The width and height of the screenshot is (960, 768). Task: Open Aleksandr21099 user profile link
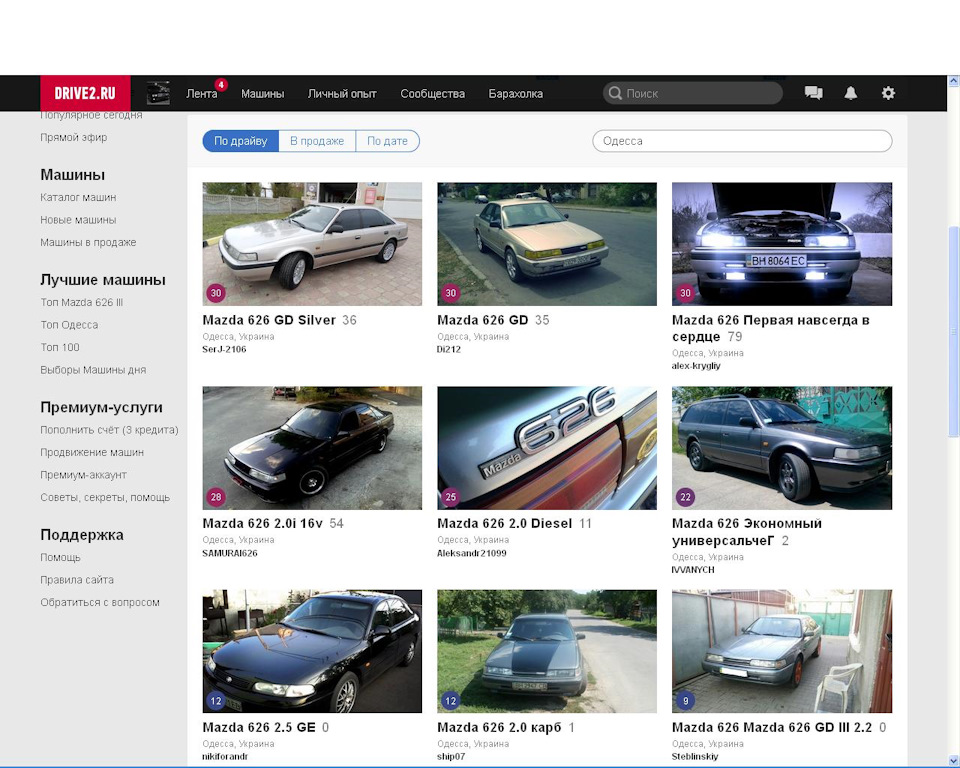click(x=471, y=553)
